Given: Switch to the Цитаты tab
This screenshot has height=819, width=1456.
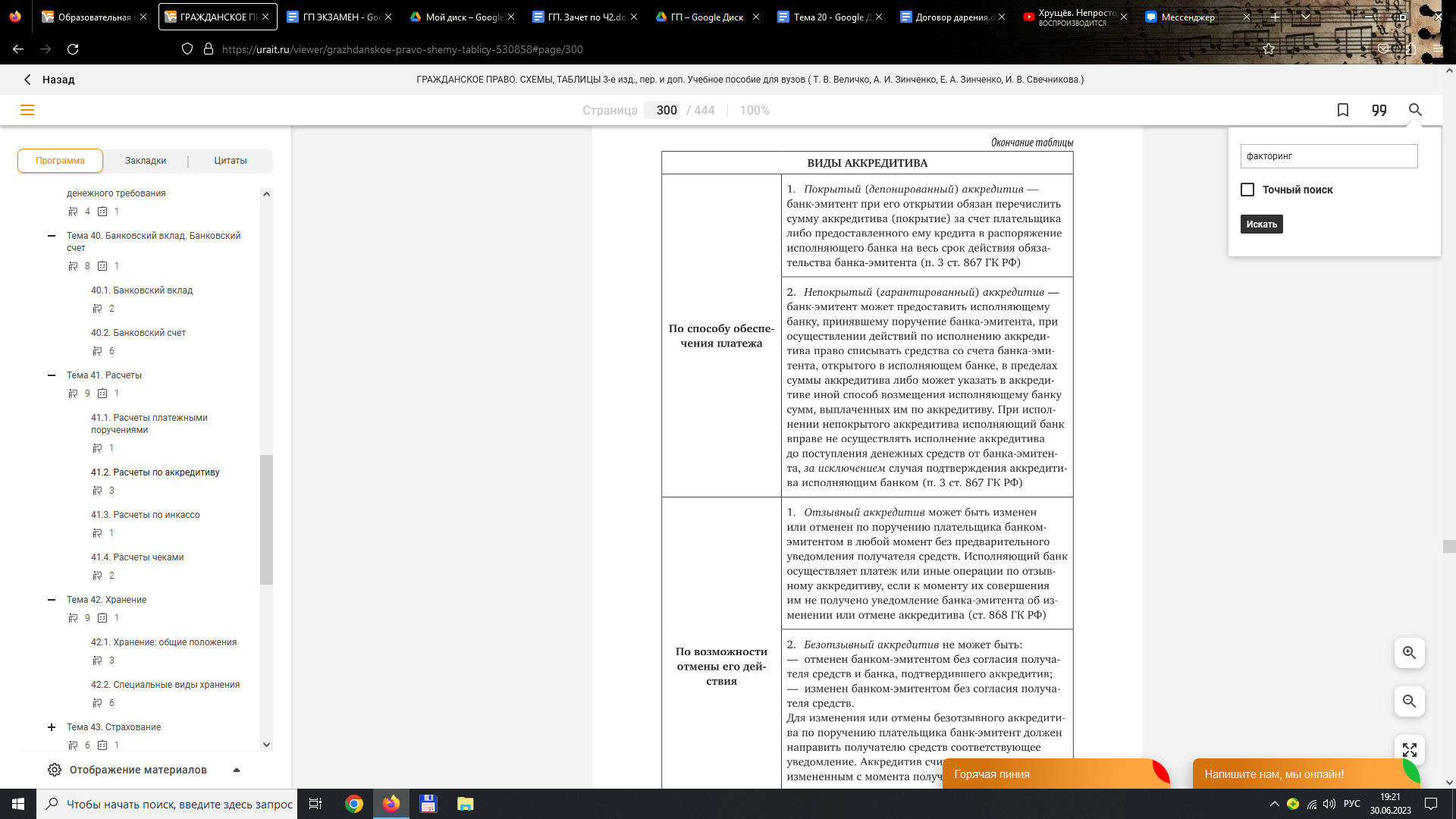Looking at the screenshot, I should pos(231,161).
